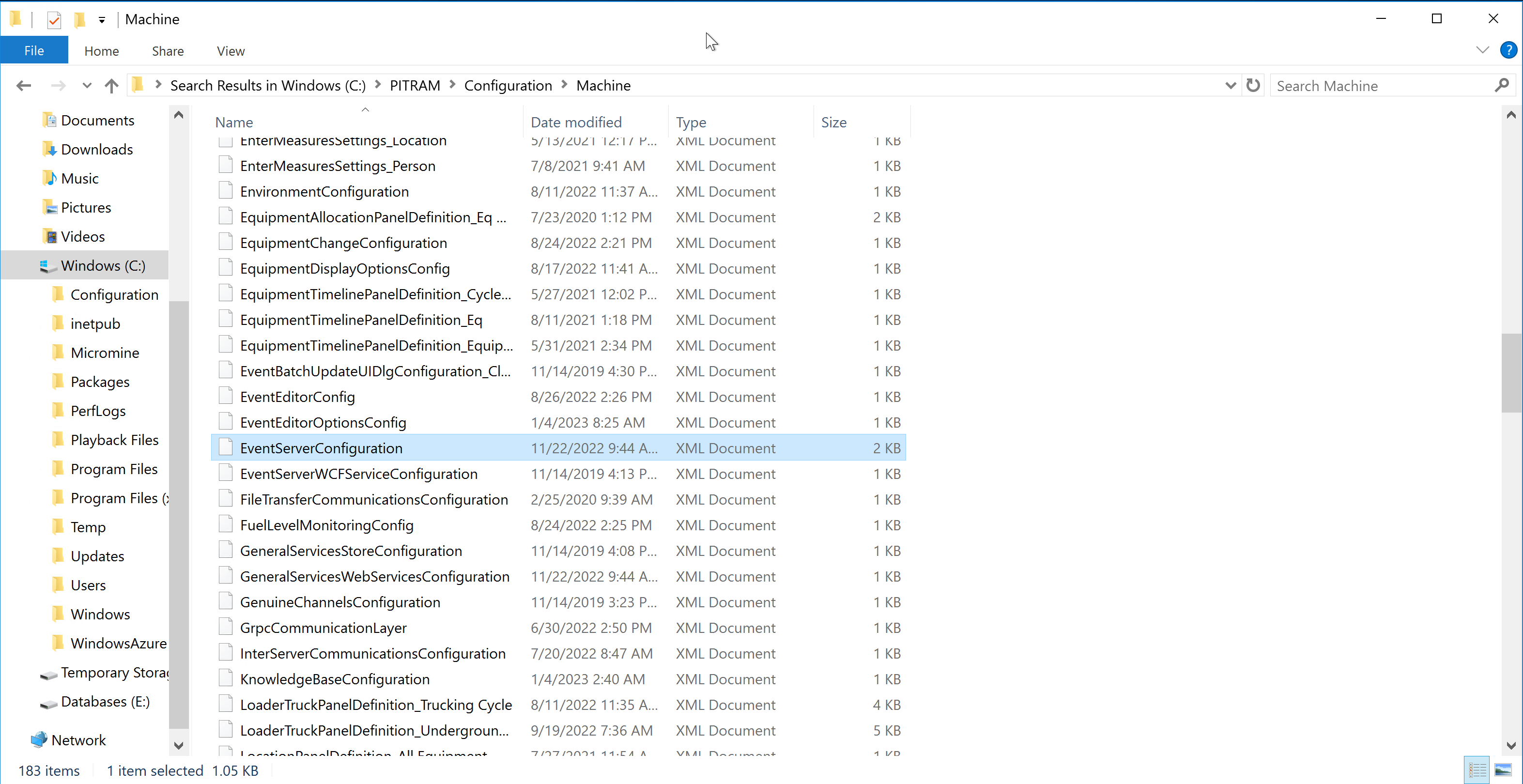Select the KnowledgeBaseConfiguration XML file
This screenshot has height=784, width=1523.
coord(335,679)
